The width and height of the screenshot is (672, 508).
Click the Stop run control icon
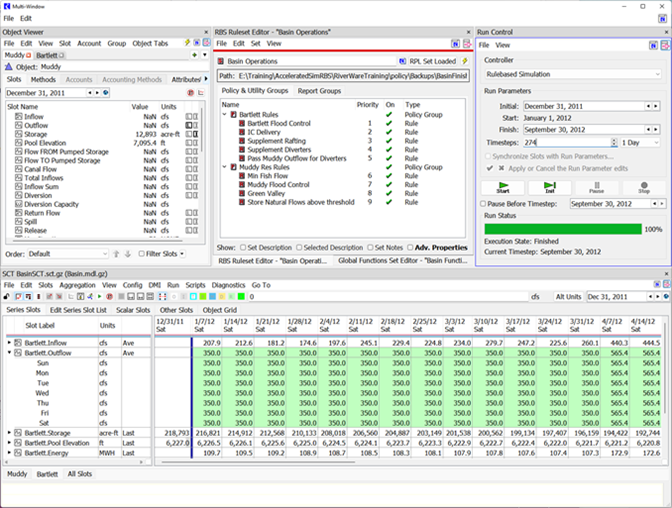coord(642,186)
